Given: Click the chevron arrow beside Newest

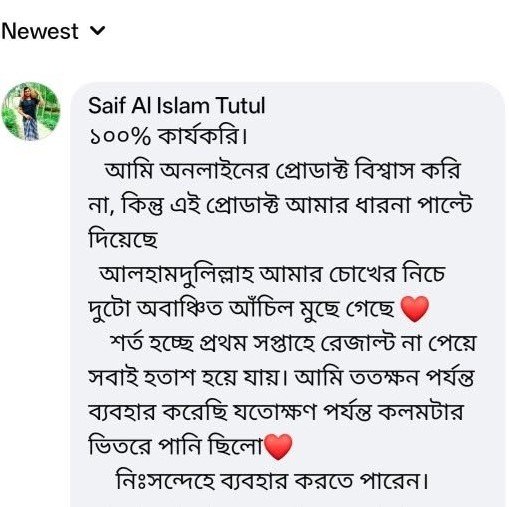Looking at the screenshot, I should (x=98, y=31).
